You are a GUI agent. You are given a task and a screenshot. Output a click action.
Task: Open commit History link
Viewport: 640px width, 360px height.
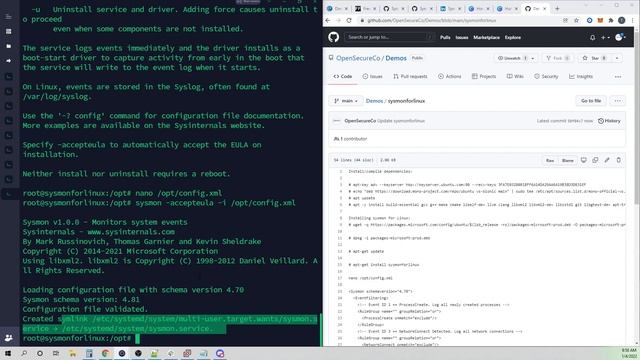pyautogui.click(x=609, y=121)
